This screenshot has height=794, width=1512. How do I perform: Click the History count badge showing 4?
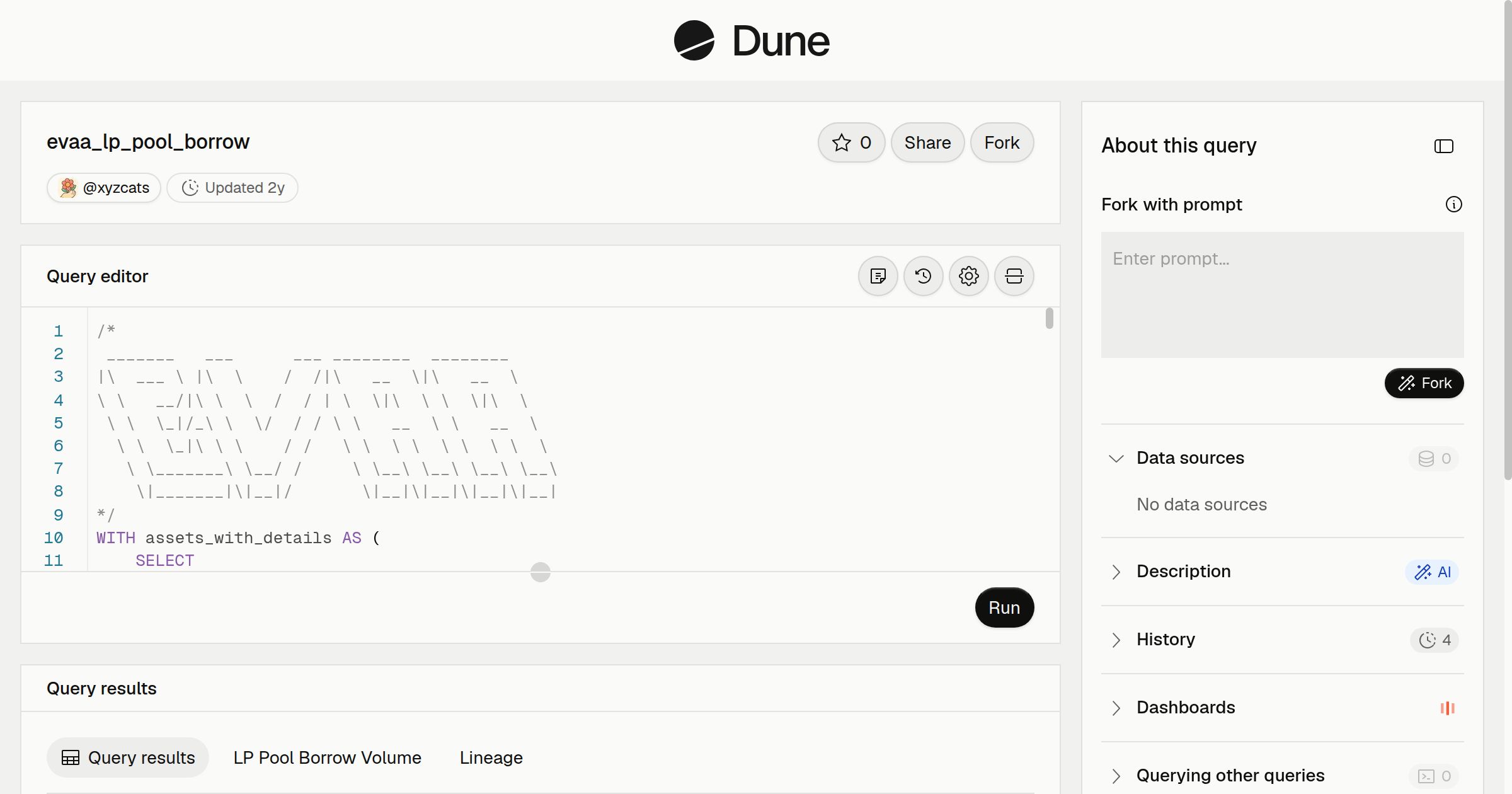click(1434, 640)
